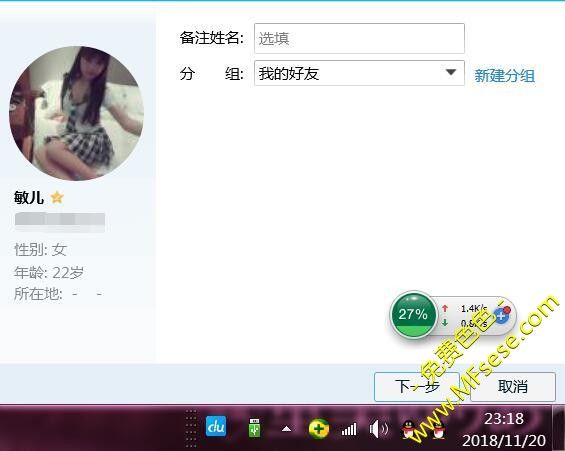Click the 备注姓名 input field
This screenshot has height=451, width=565.
pyautogui.click(x=359, y=38)
